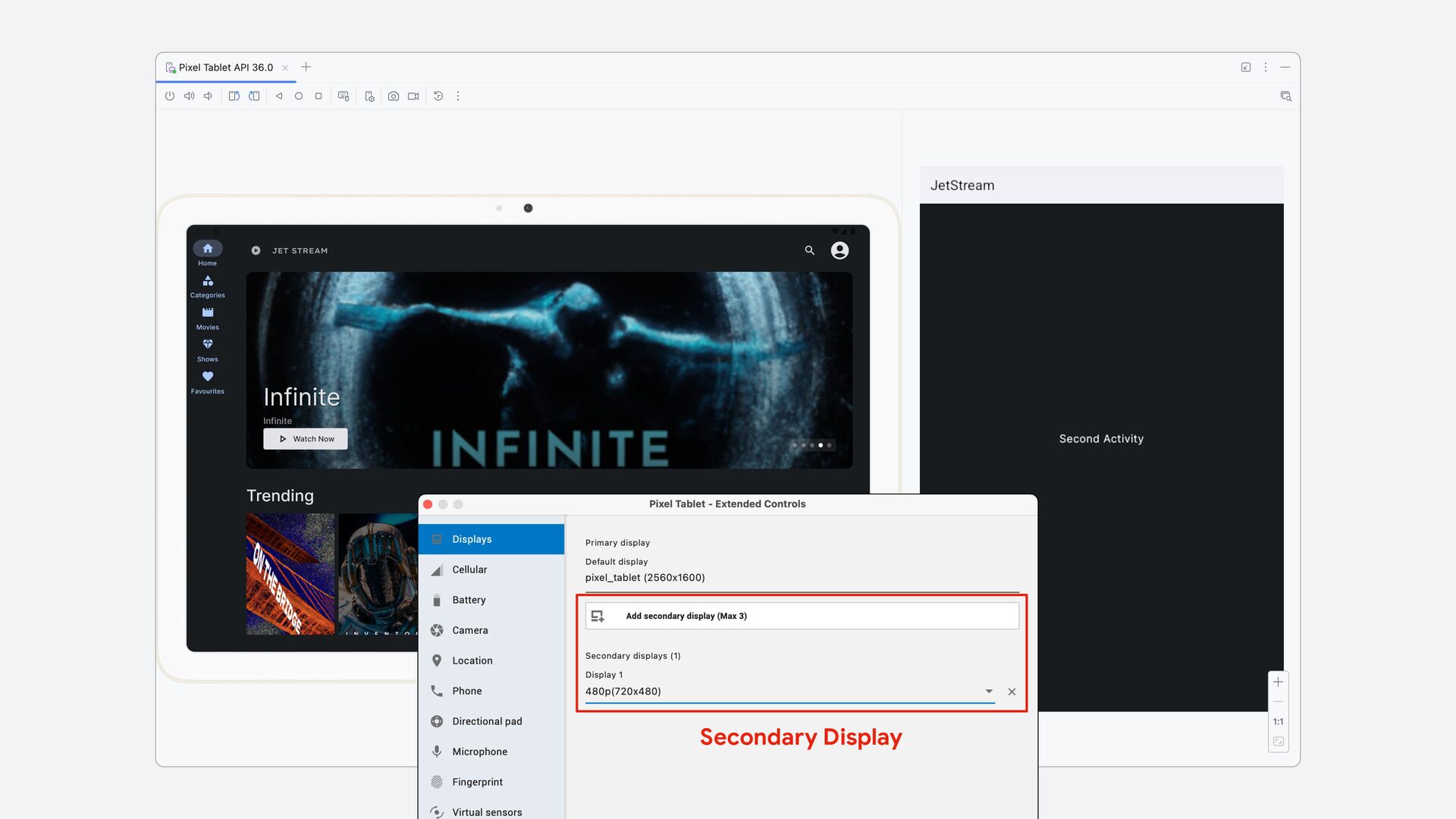
Task: Click the emulator Power button icon
Action: [170, 96]
